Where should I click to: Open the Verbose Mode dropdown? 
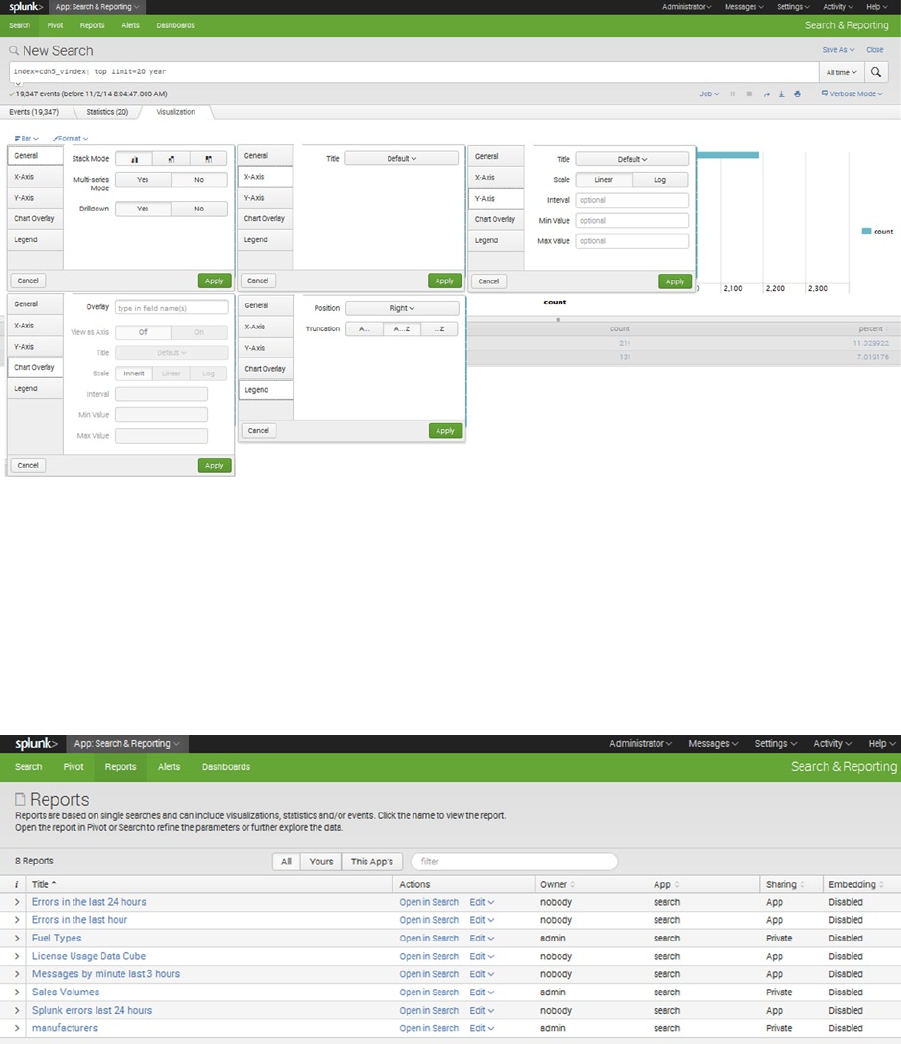pos(852,94)
